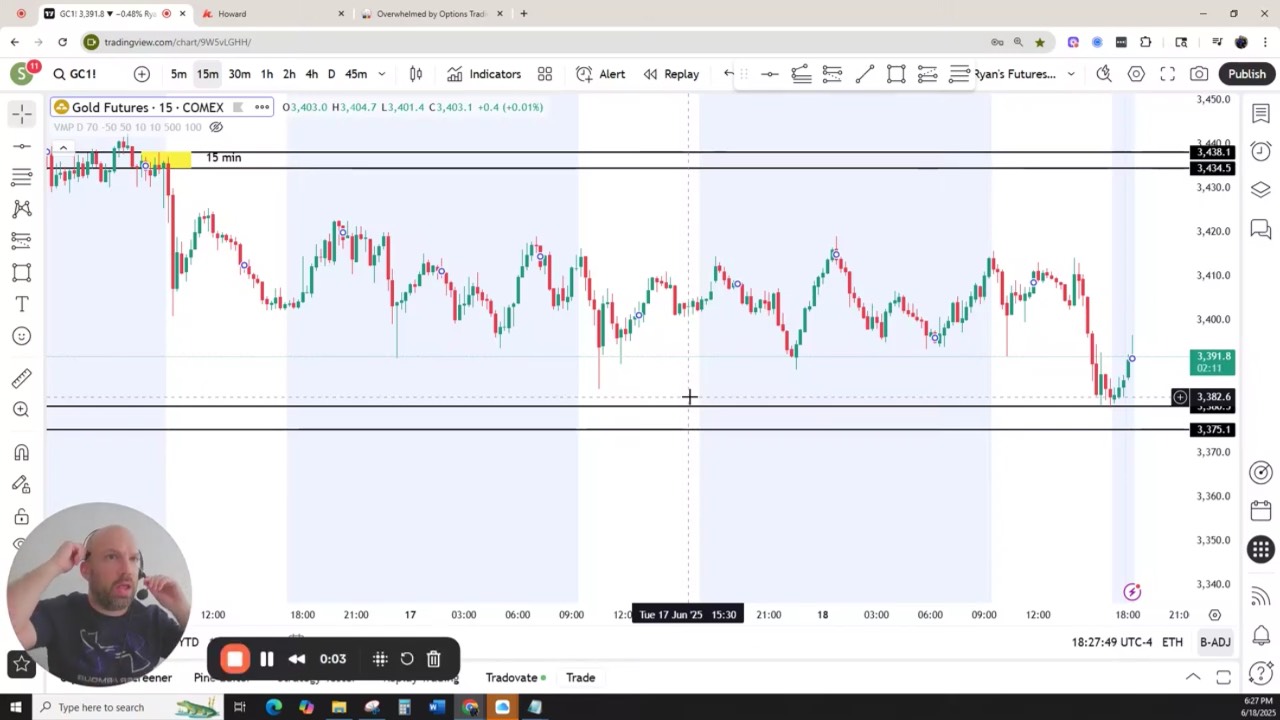Click the Publish button

1247,74
